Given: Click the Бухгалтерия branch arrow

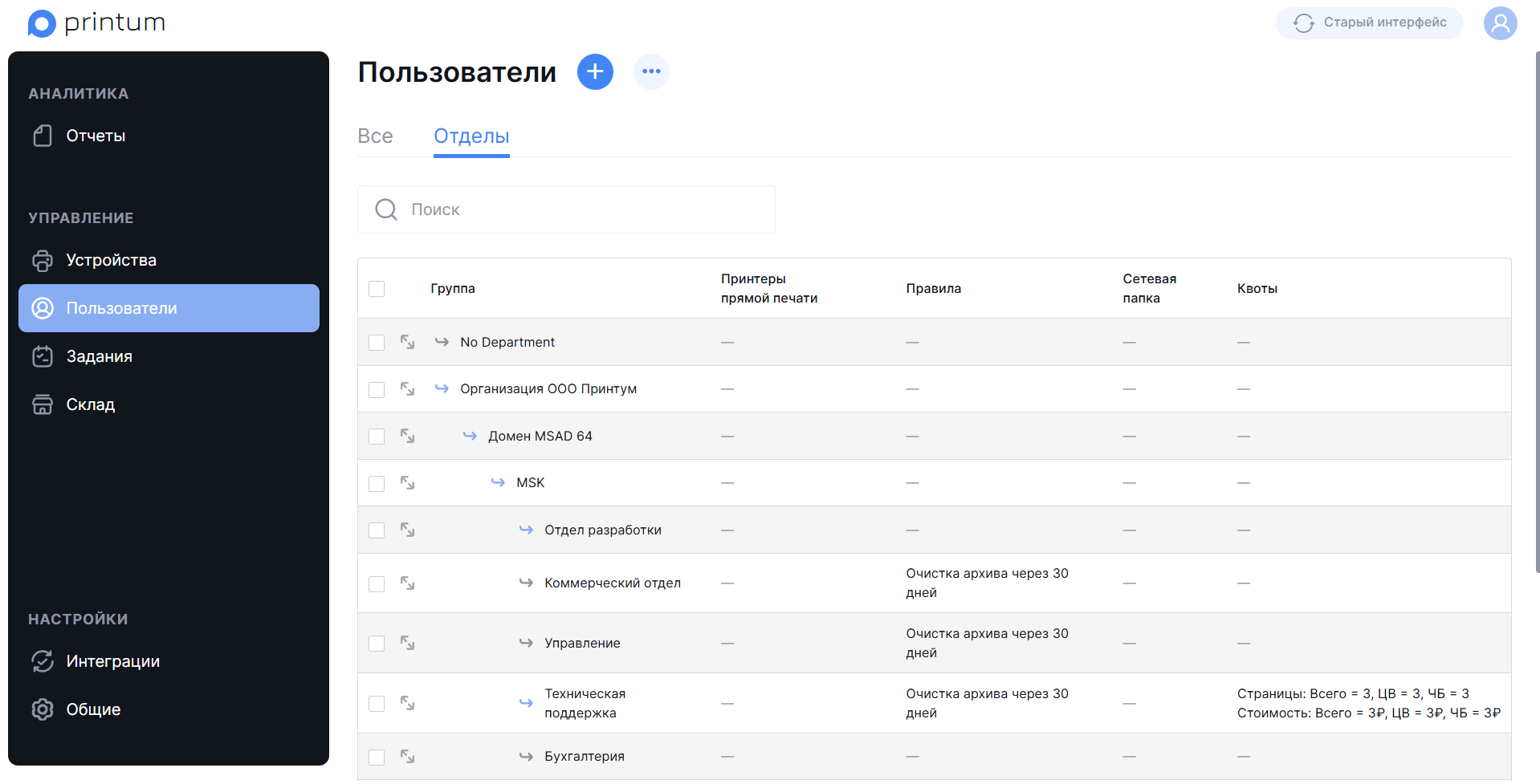Looking at the screenshot, I should click(x=526, y=756).
